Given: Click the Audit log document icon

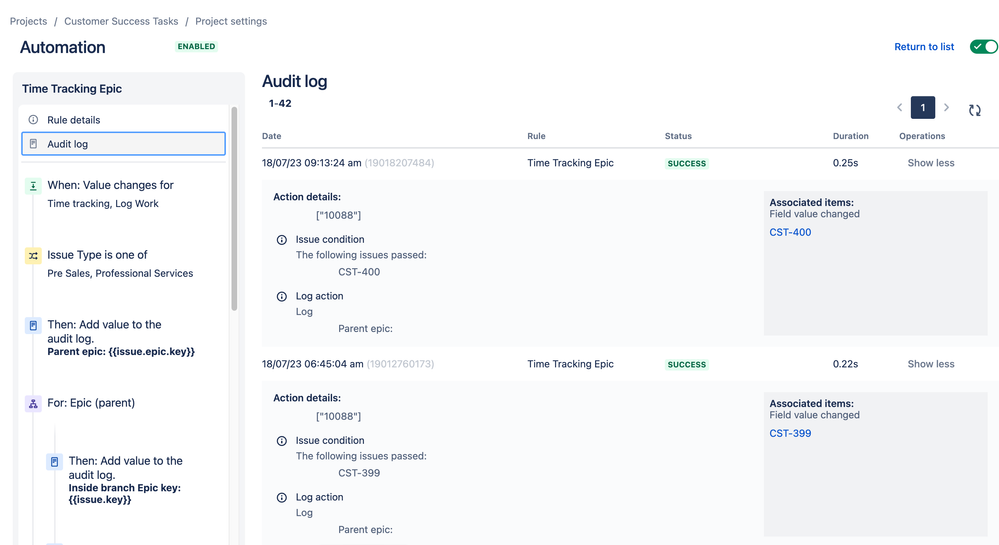Looking at the screenshot, I should pyautogui.click(x=33, y=144).
